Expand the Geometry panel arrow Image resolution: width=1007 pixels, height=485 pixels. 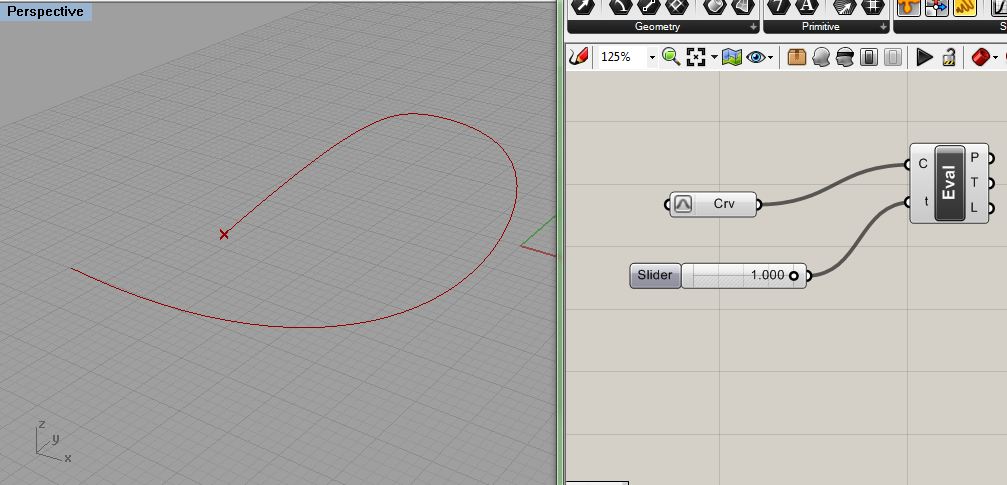pos(752,27)
